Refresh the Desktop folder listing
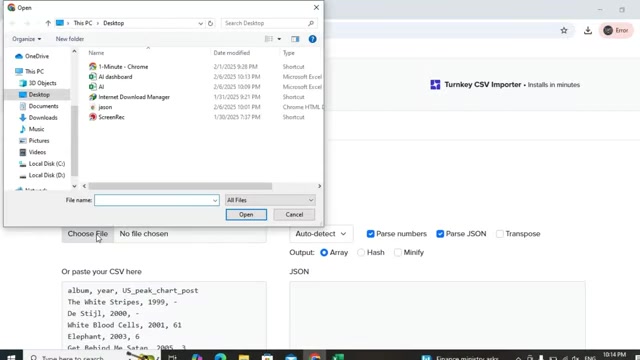Screen dimensions: 640x360 [x=210, y=23]
